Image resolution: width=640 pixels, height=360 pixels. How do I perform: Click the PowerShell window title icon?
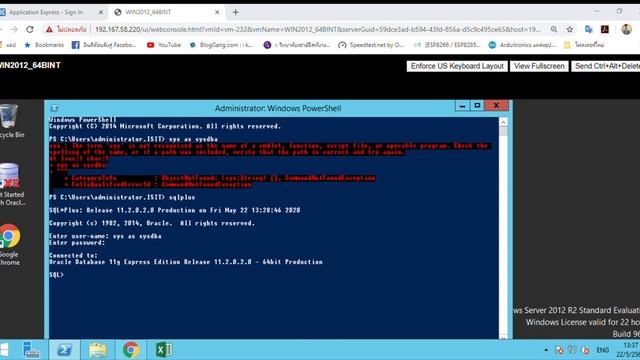[54, 108]
